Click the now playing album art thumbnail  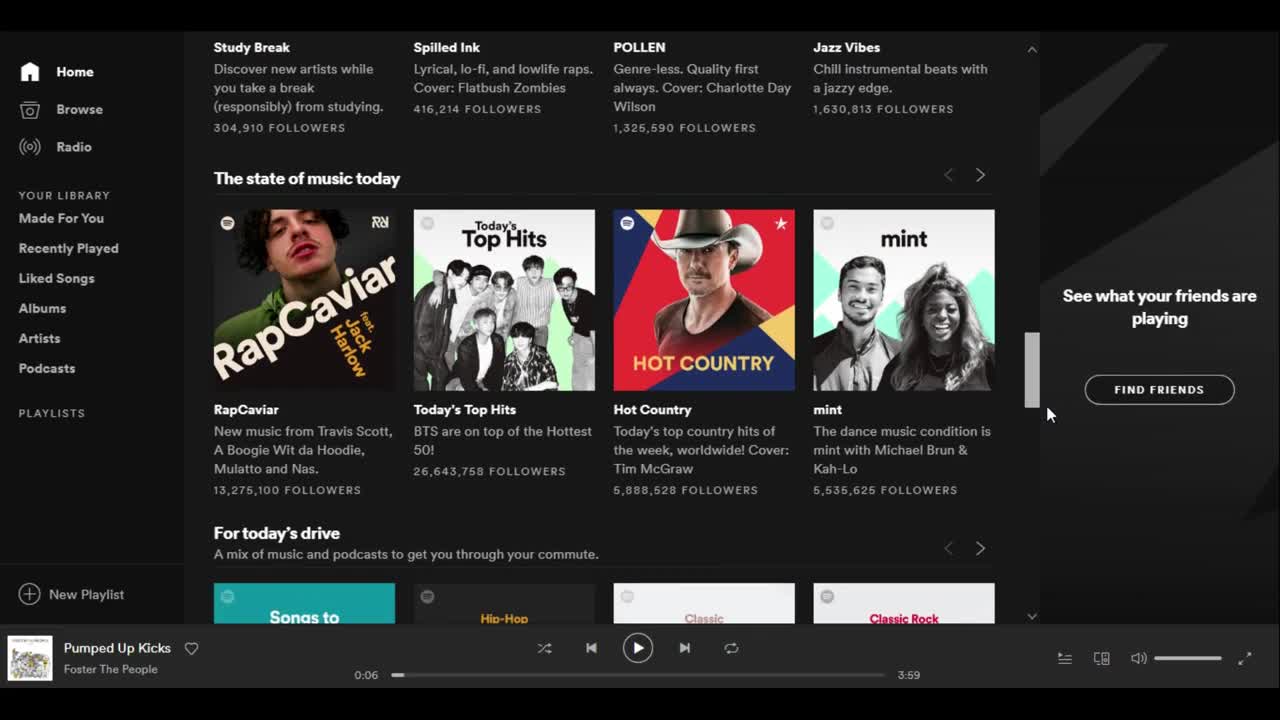tap(30, 658)
